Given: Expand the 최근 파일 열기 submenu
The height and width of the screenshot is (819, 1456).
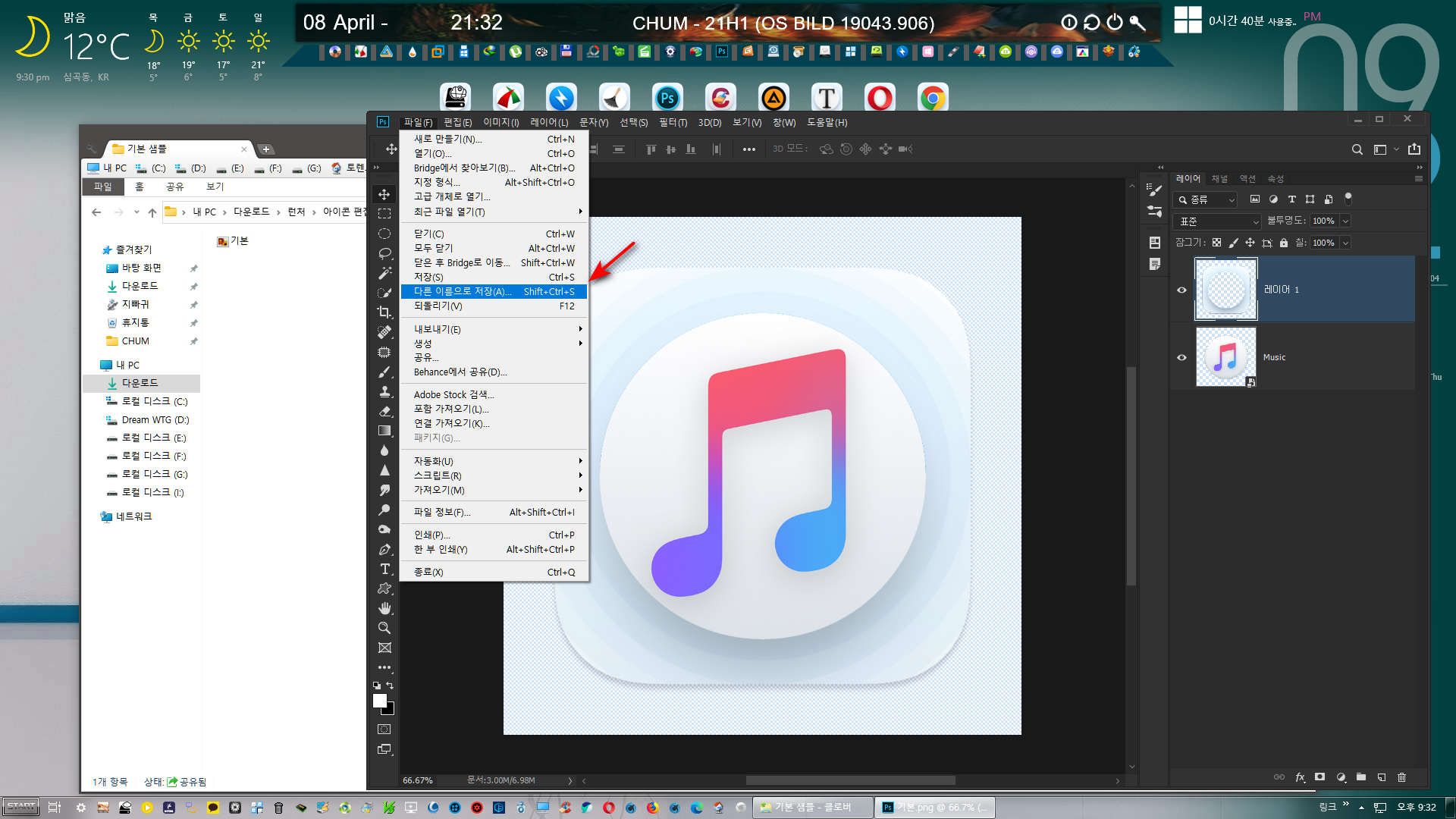Looking at the screenshot, I should 494,212.
